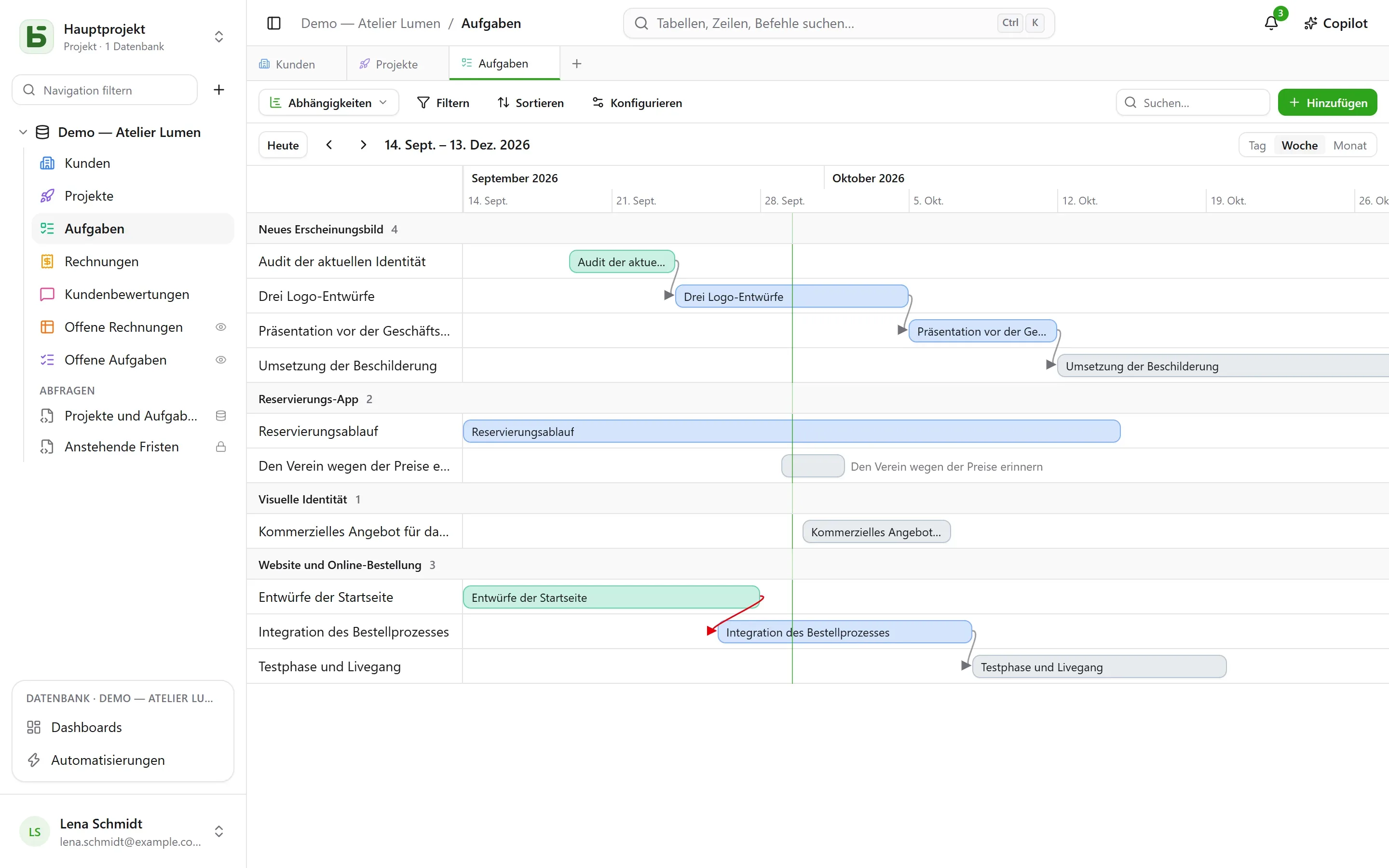1389x868 pixels.
Task: Go to previous date range
Action: [x=329, y=145]
